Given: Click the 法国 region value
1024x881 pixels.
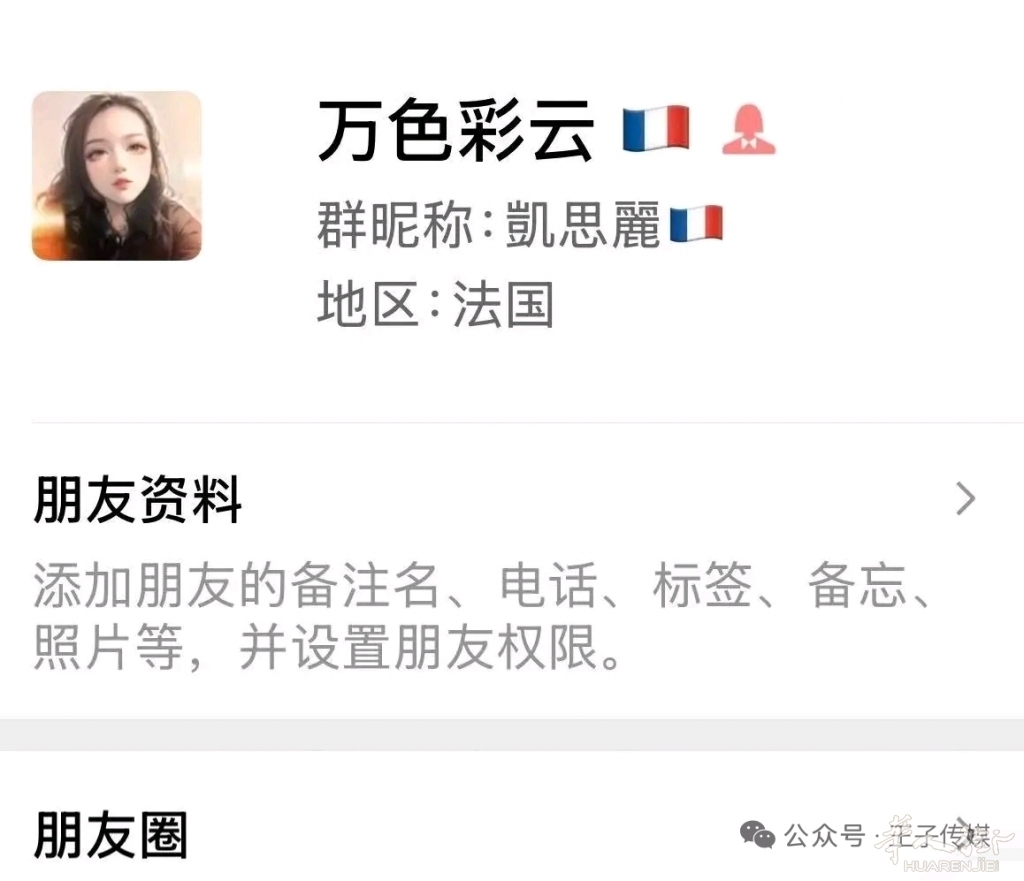Looking at the screenshot, I should (x=503, y=304).
